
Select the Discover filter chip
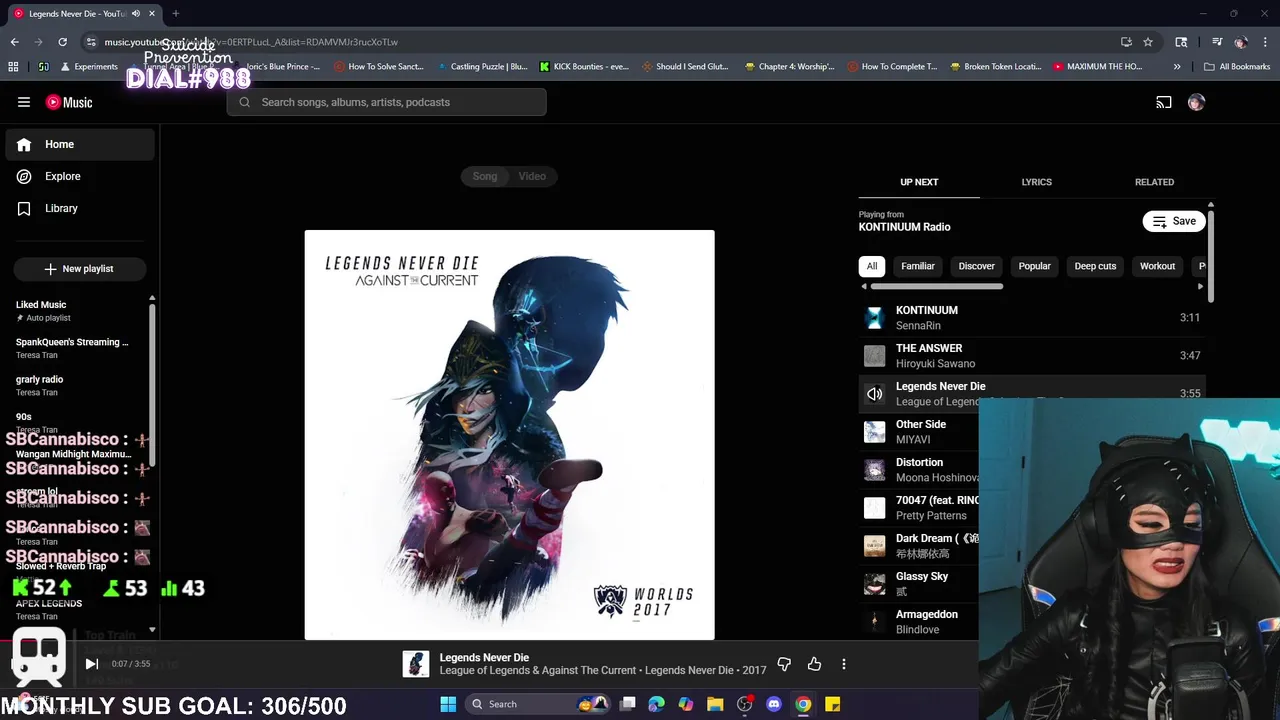(976, 266)
